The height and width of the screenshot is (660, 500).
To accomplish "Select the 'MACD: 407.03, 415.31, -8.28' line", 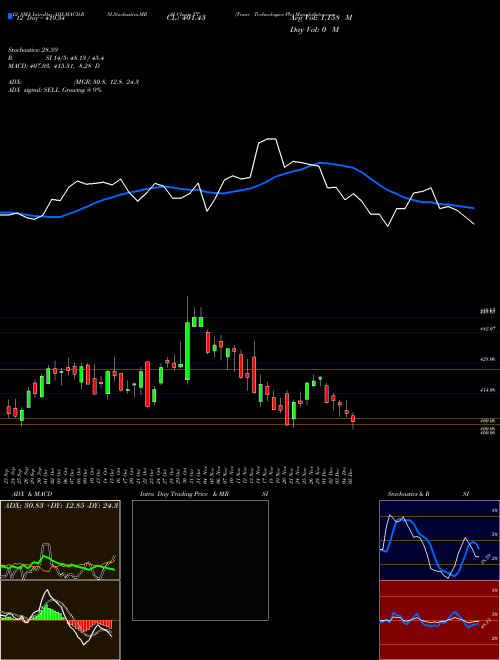I will coord(54,66).
